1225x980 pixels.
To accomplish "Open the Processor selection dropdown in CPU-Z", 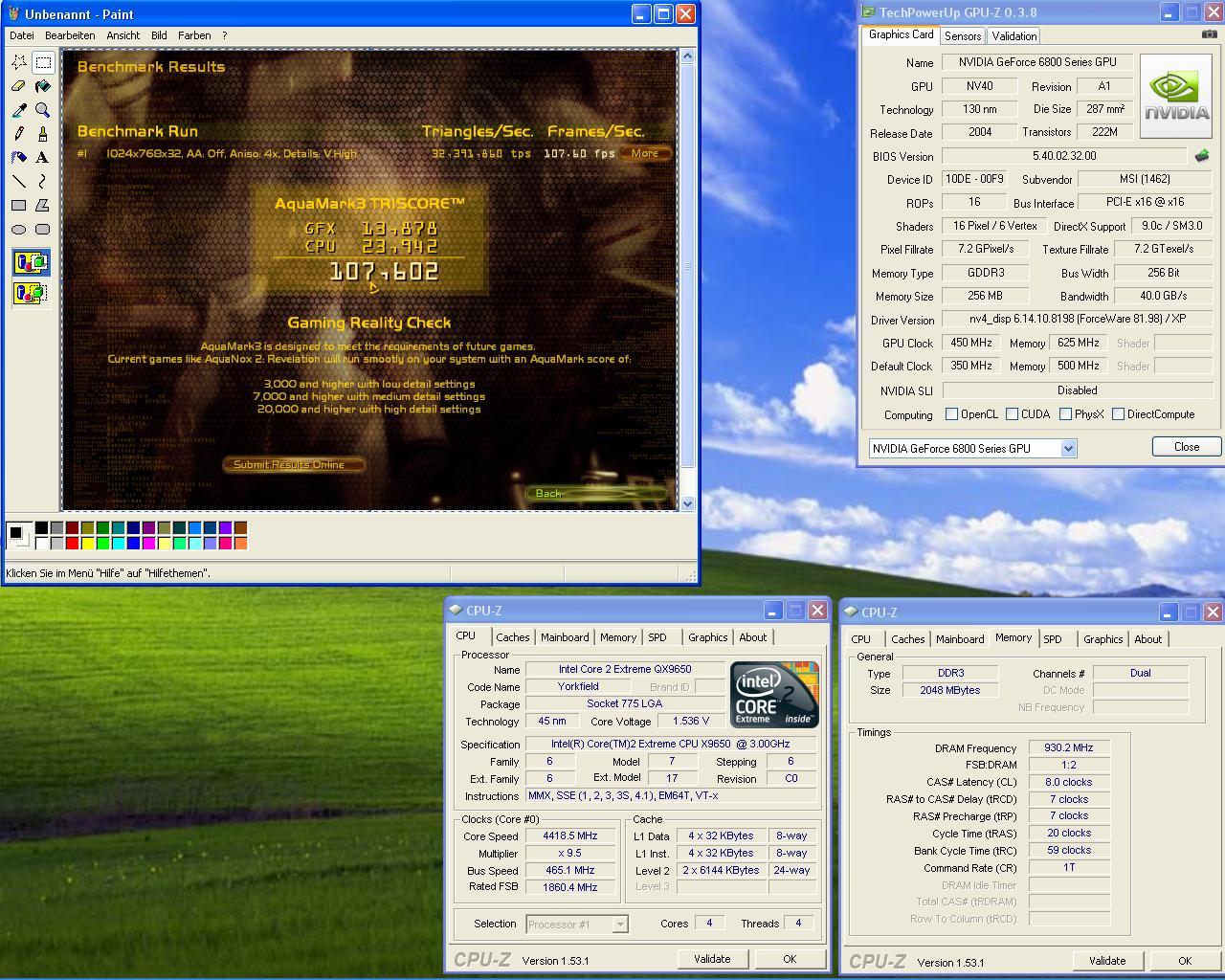I will pos(620,924).
